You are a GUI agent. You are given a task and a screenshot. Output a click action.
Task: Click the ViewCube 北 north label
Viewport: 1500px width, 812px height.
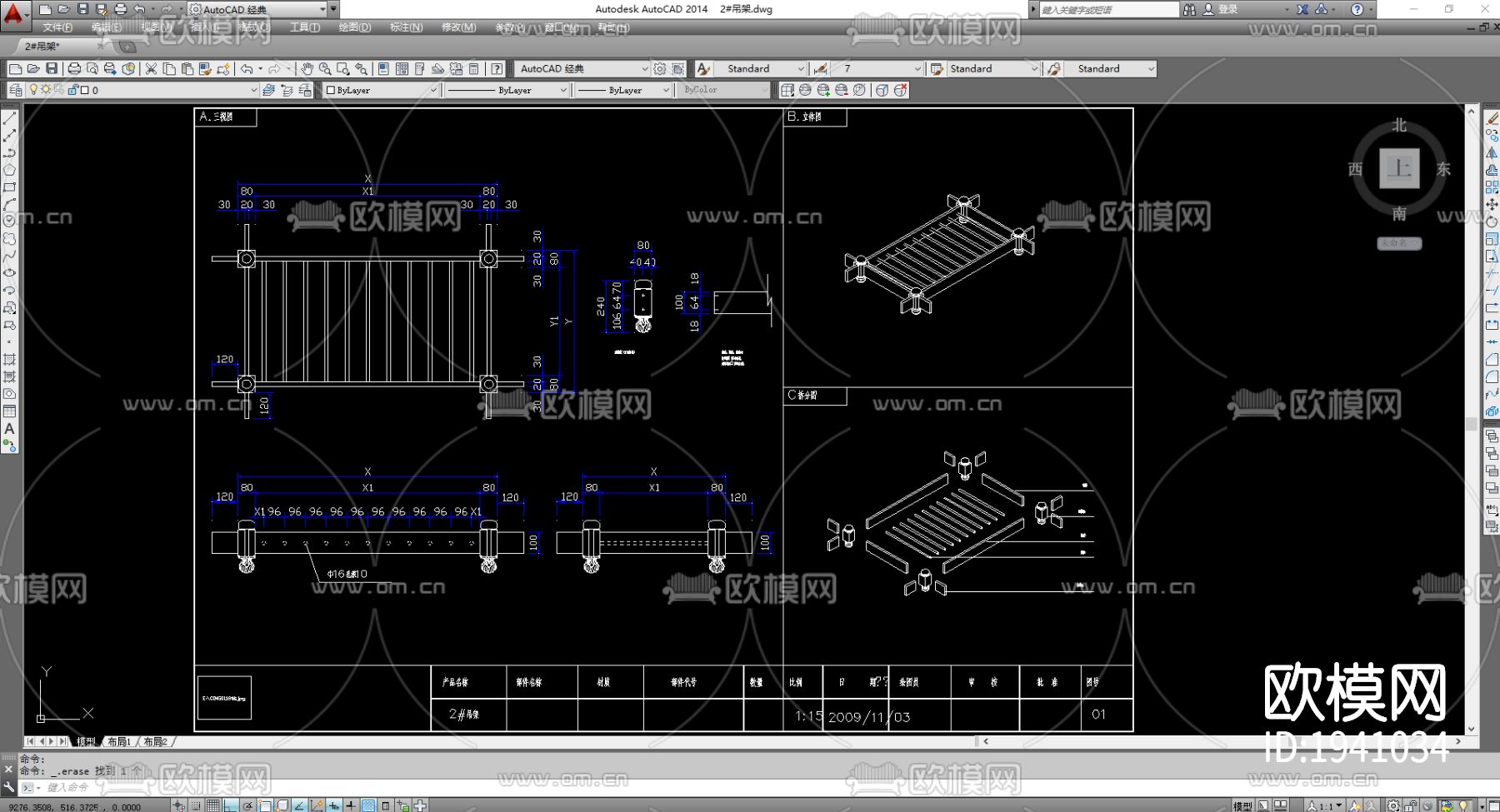pos(1399,125)
